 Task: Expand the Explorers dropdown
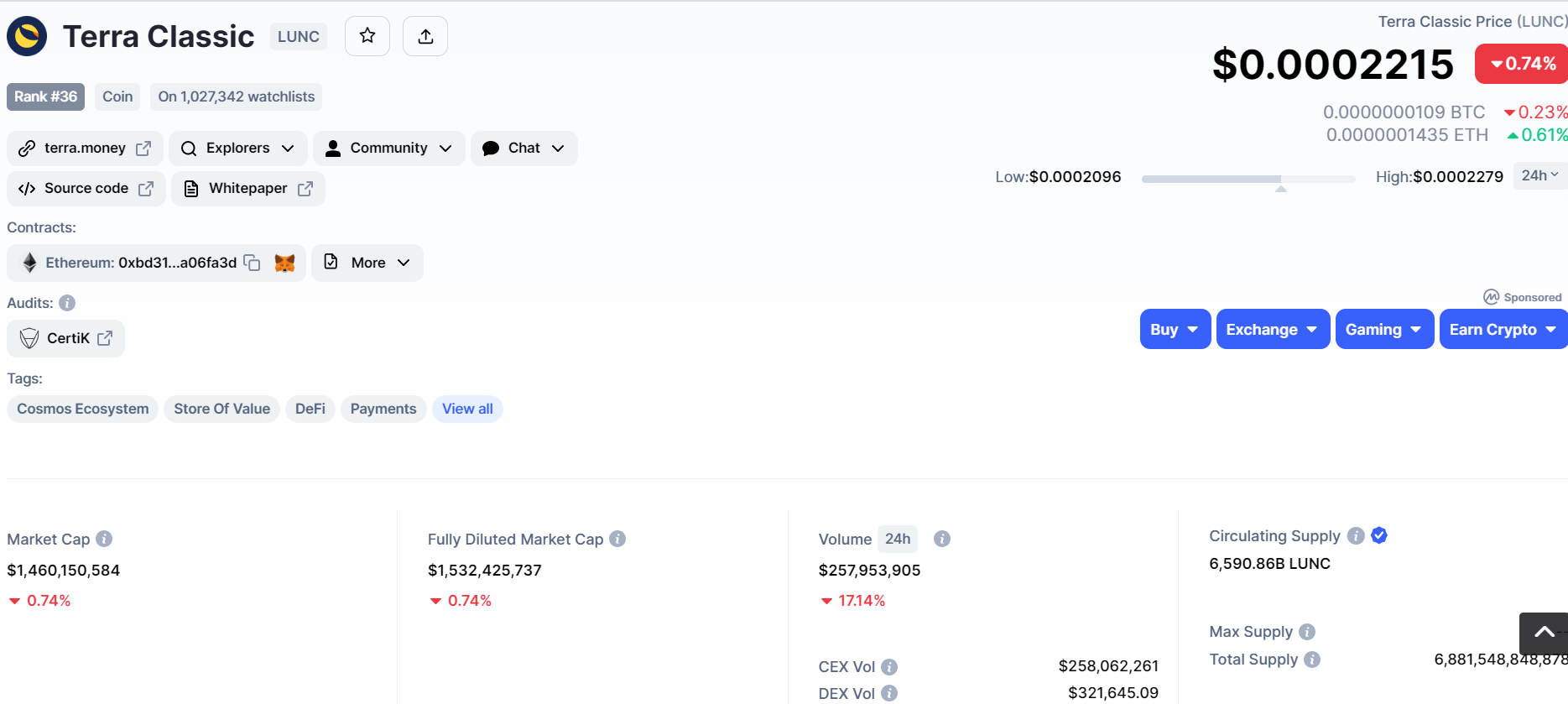coord(238,149)
